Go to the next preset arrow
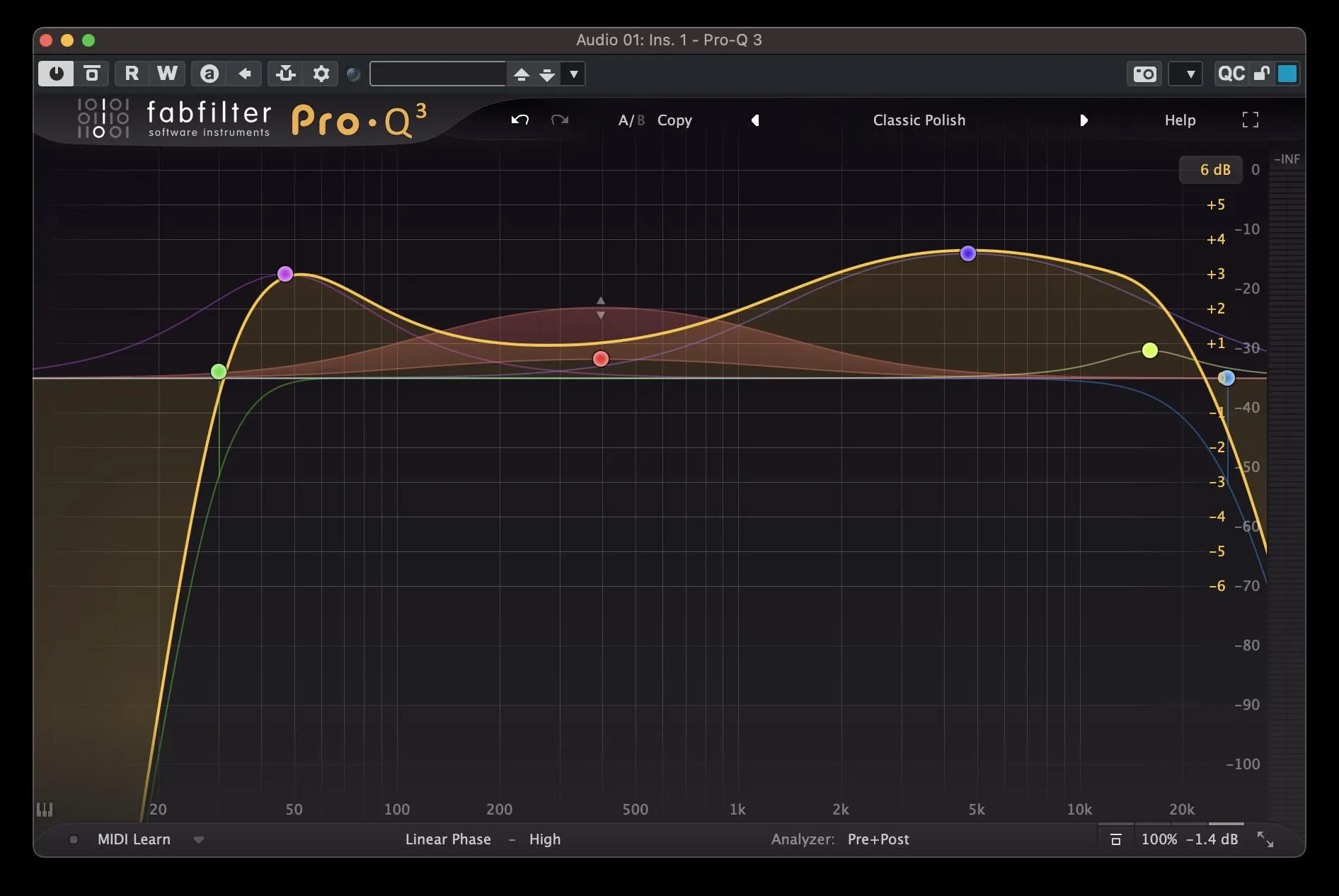Screen dimensions: 1339x896 [x=1084, y=120]
